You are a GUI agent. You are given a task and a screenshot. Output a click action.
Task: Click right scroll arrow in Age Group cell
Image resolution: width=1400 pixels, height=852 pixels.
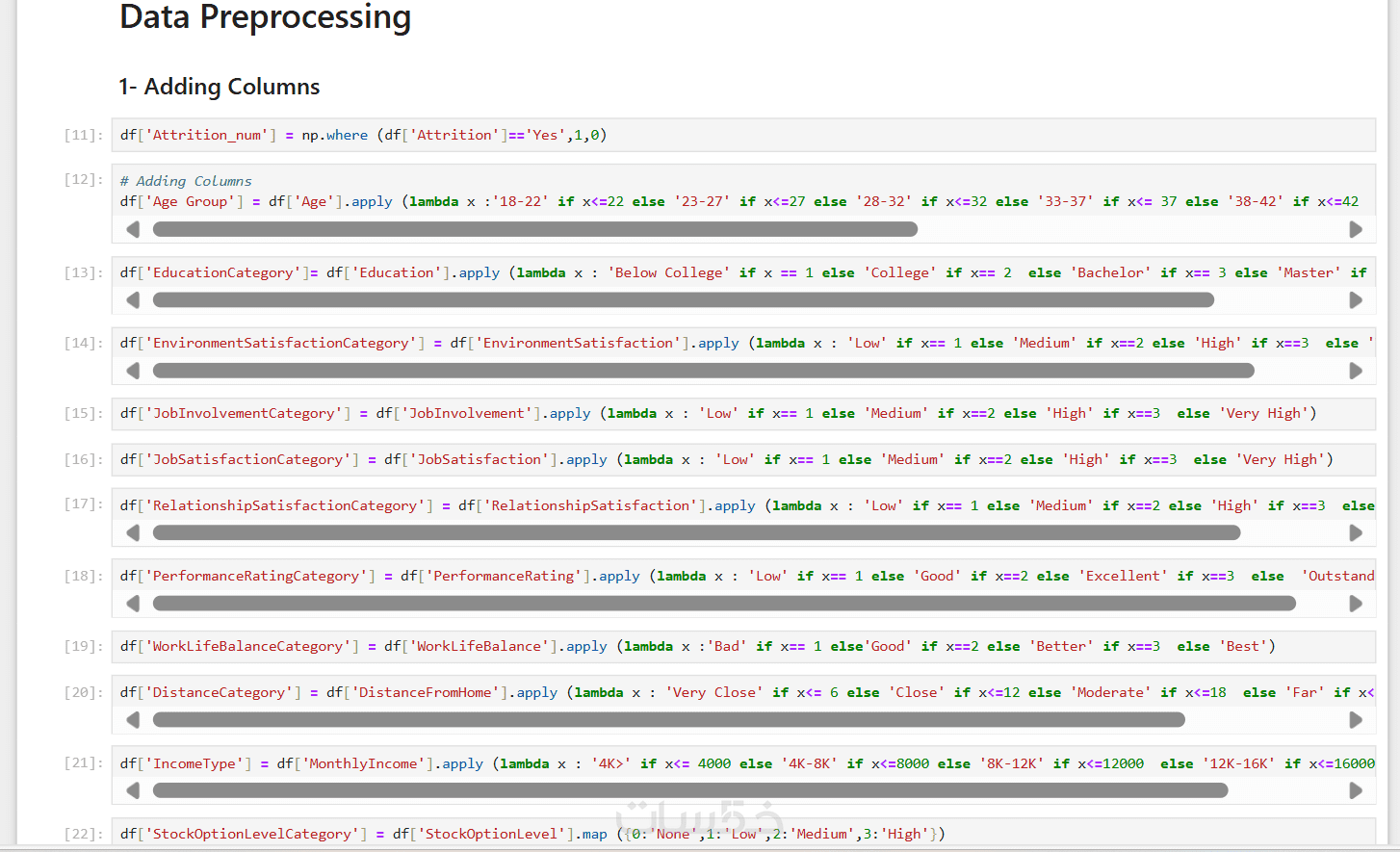tap(1356, 229)
